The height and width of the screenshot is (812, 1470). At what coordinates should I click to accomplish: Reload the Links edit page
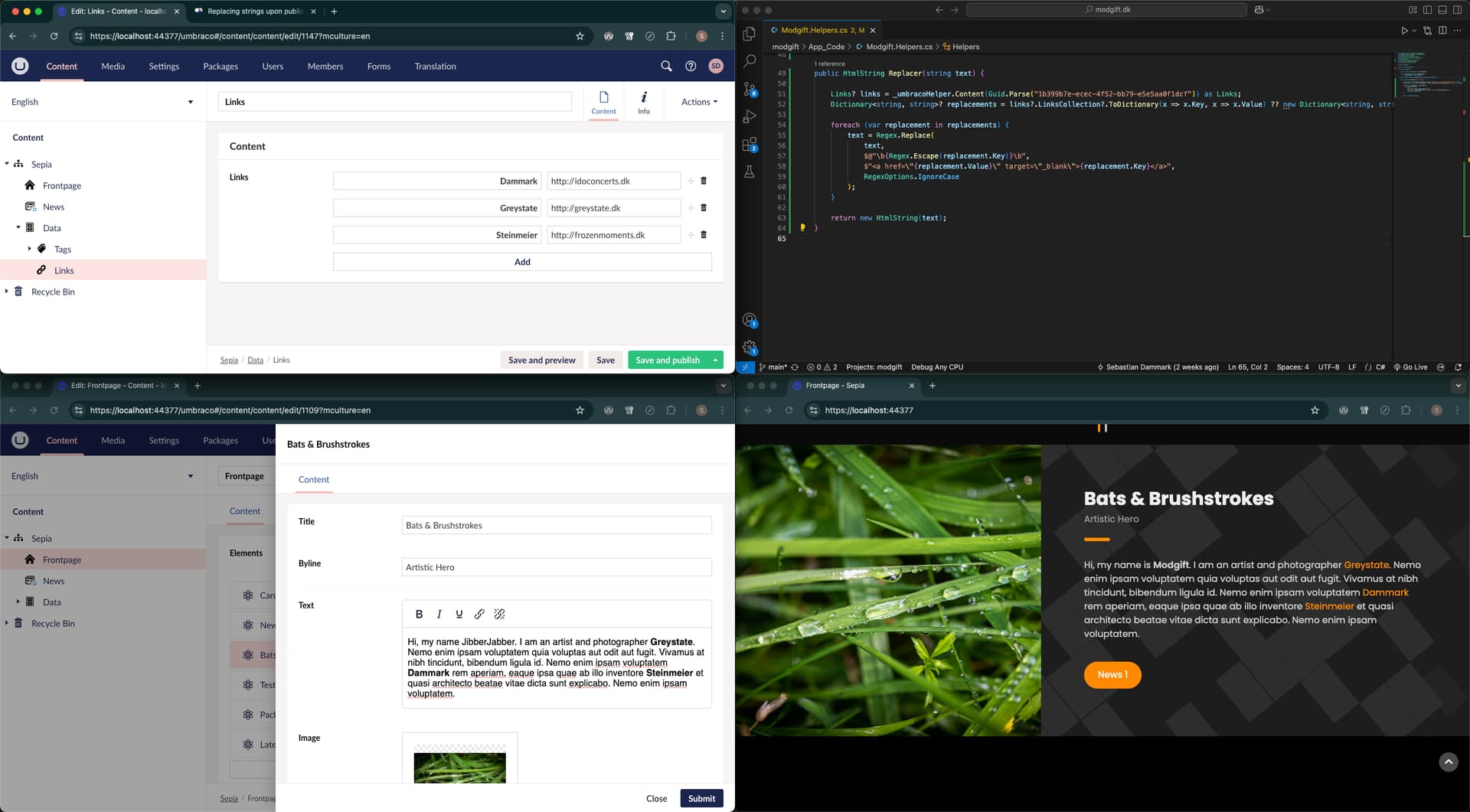click(x=54, y=36)
